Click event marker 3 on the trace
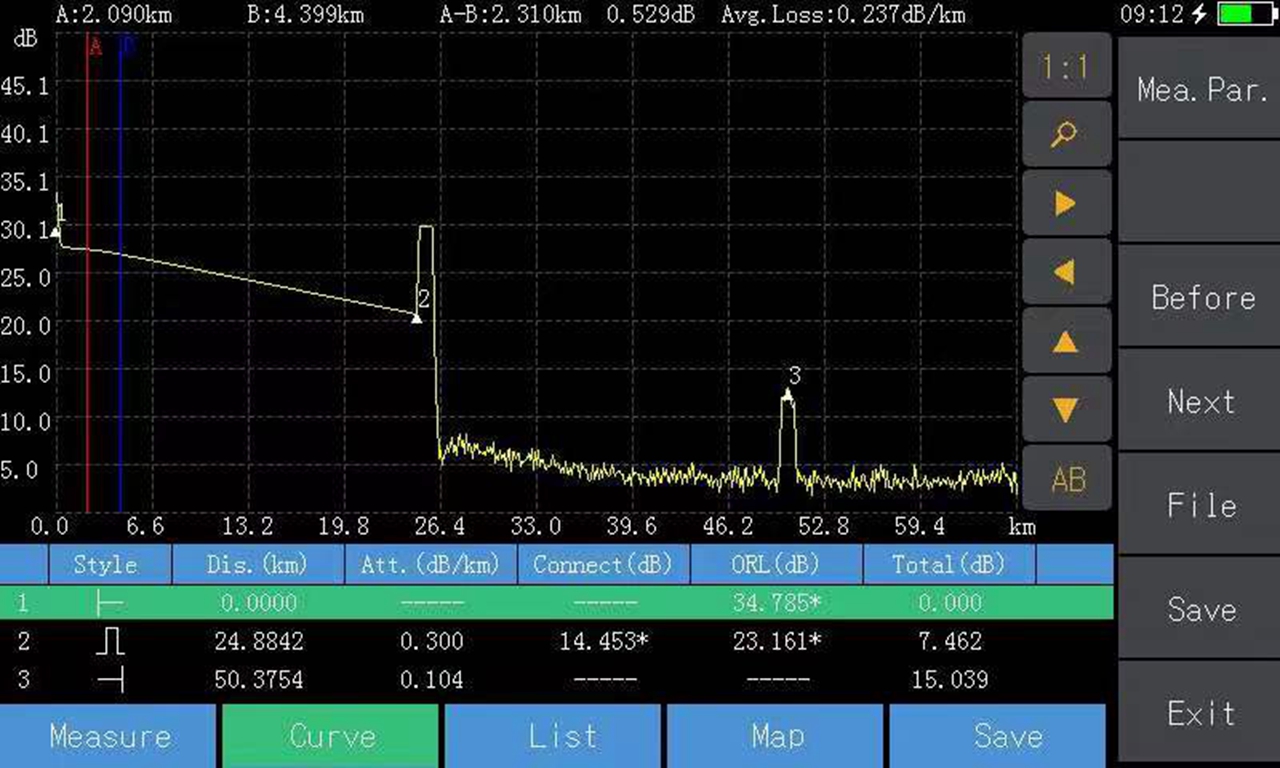The width and height of the screenshot is (1280, 768). pyautogui.click(x=787, y=394)
